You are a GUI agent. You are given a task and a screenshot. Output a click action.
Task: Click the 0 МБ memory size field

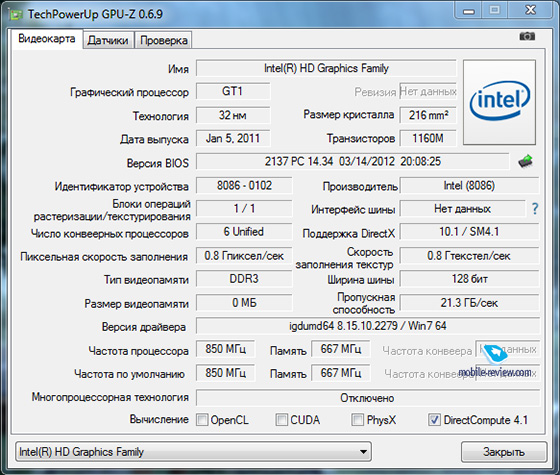click(244, 303)
